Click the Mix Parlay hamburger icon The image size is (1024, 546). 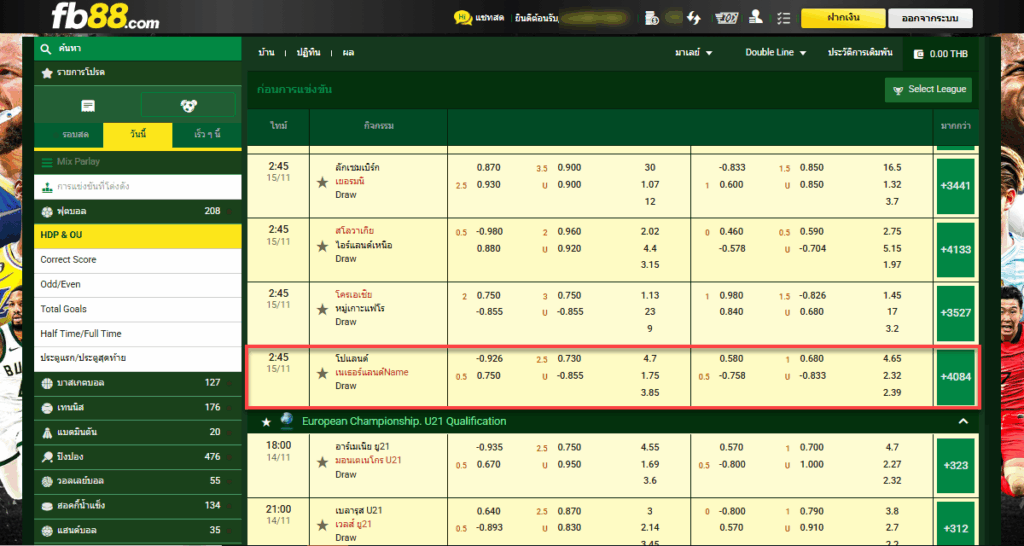click(x=47, y=162)
